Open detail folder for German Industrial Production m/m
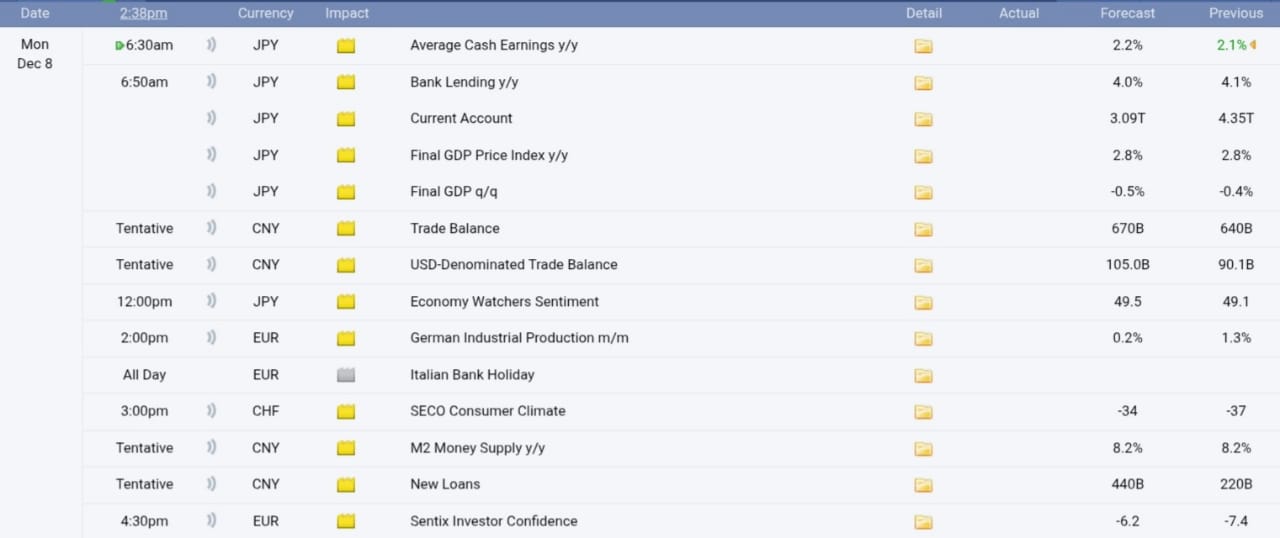The width and height of the screenshot is (1280, 538). [923, 339]
